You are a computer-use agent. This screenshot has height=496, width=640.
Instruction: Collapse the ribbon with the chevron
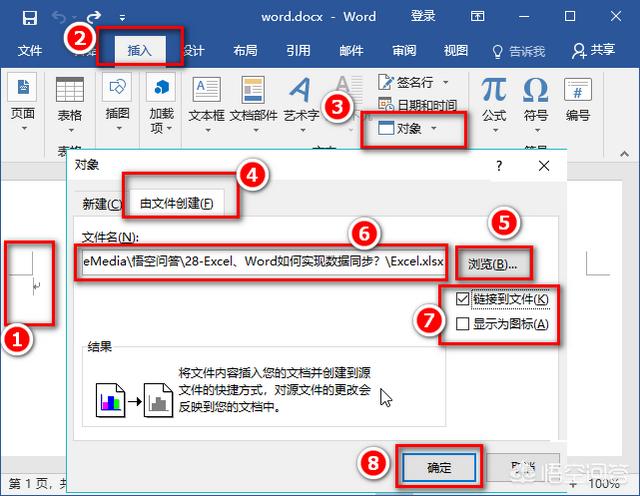(x=624, y=153)
